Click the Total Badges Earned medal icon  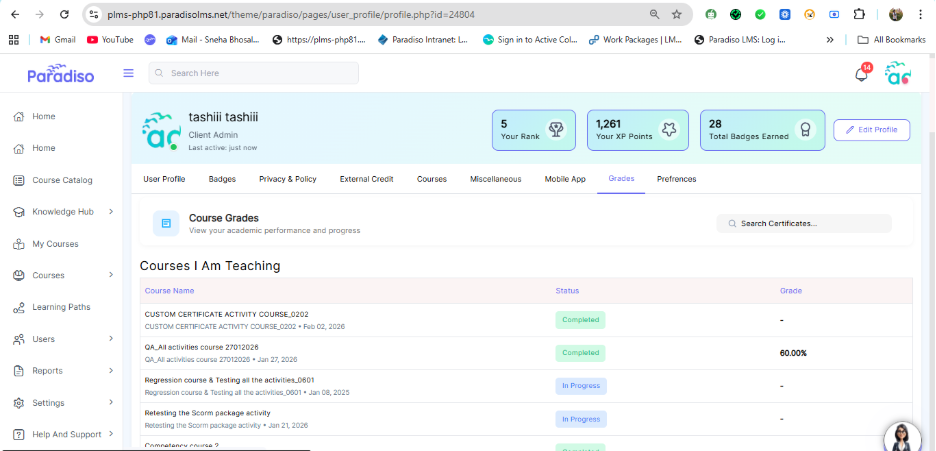[802, 129]
